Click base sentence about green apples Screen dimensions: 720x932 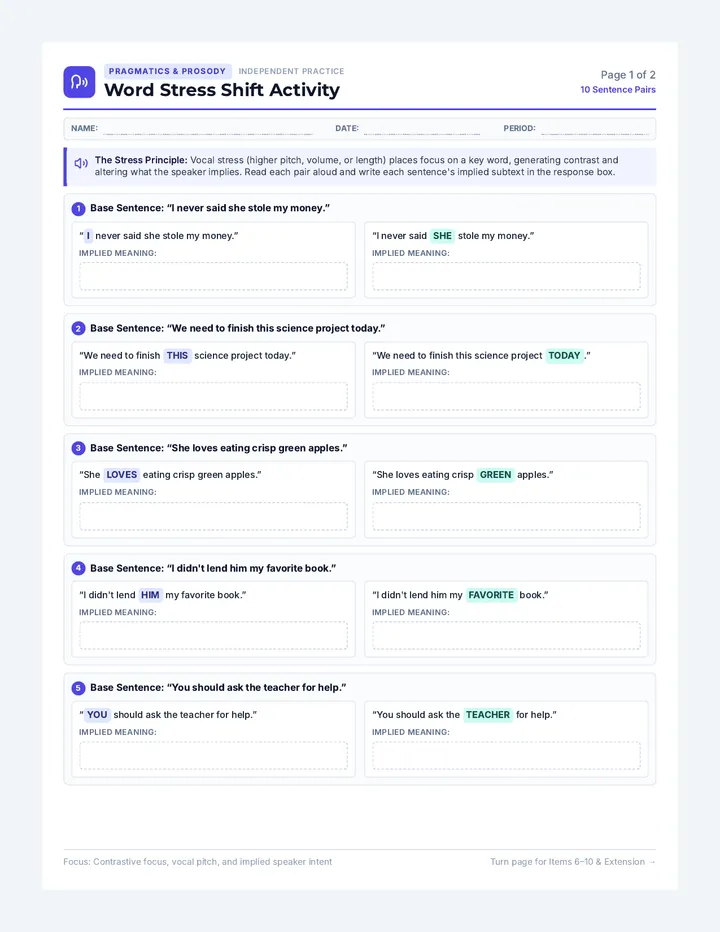tap(219, 448)
